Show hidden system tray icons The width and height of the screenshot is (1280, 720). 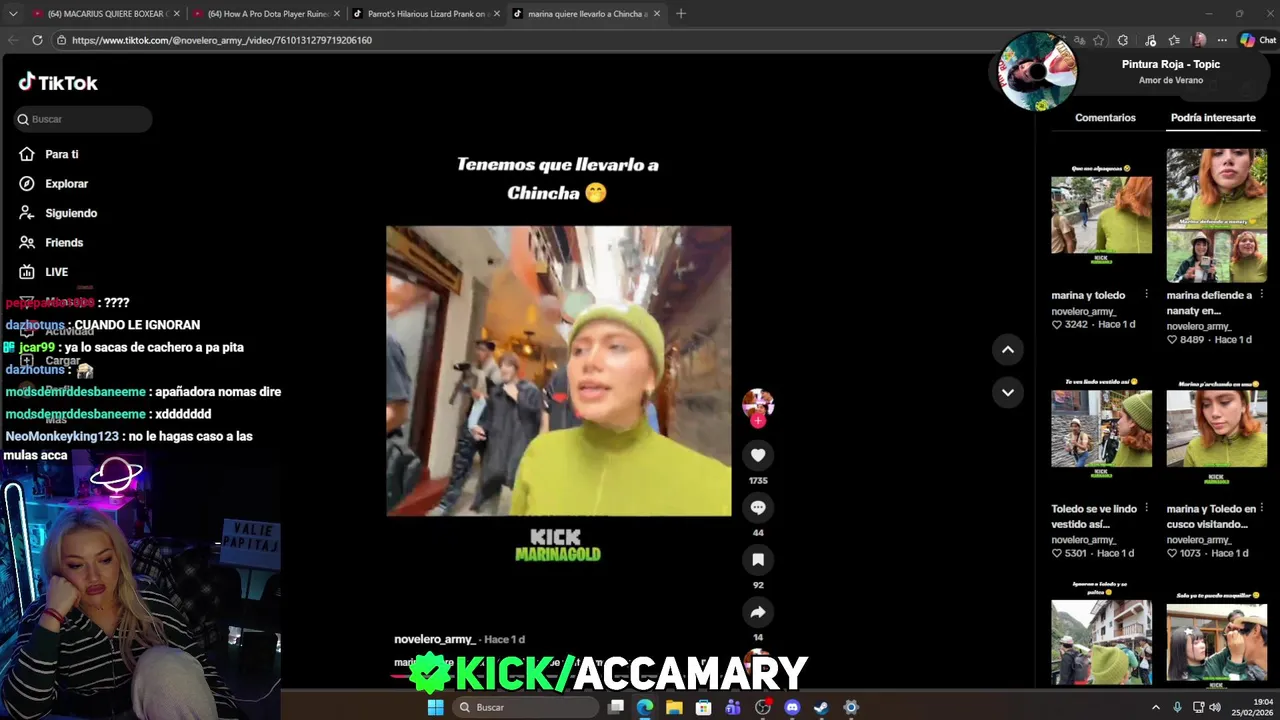tap(1156, 707)
